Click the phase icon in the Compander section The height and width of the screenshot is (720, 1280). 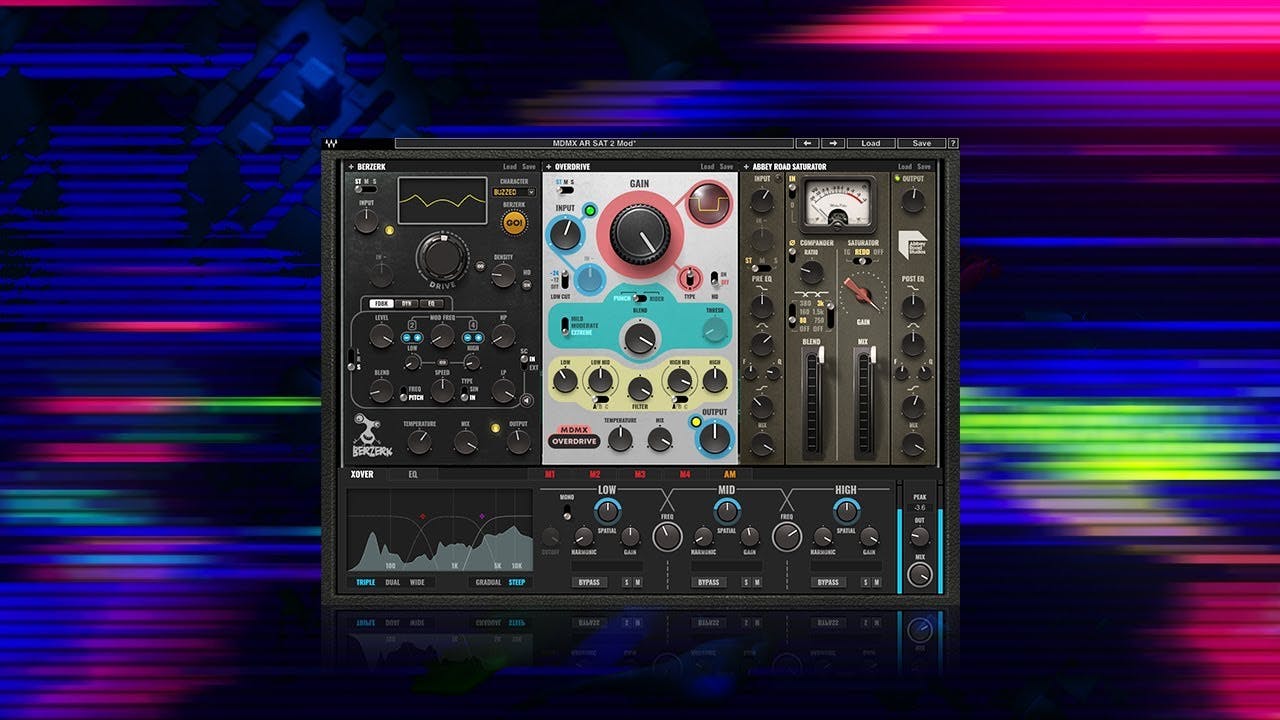(790, 242)
